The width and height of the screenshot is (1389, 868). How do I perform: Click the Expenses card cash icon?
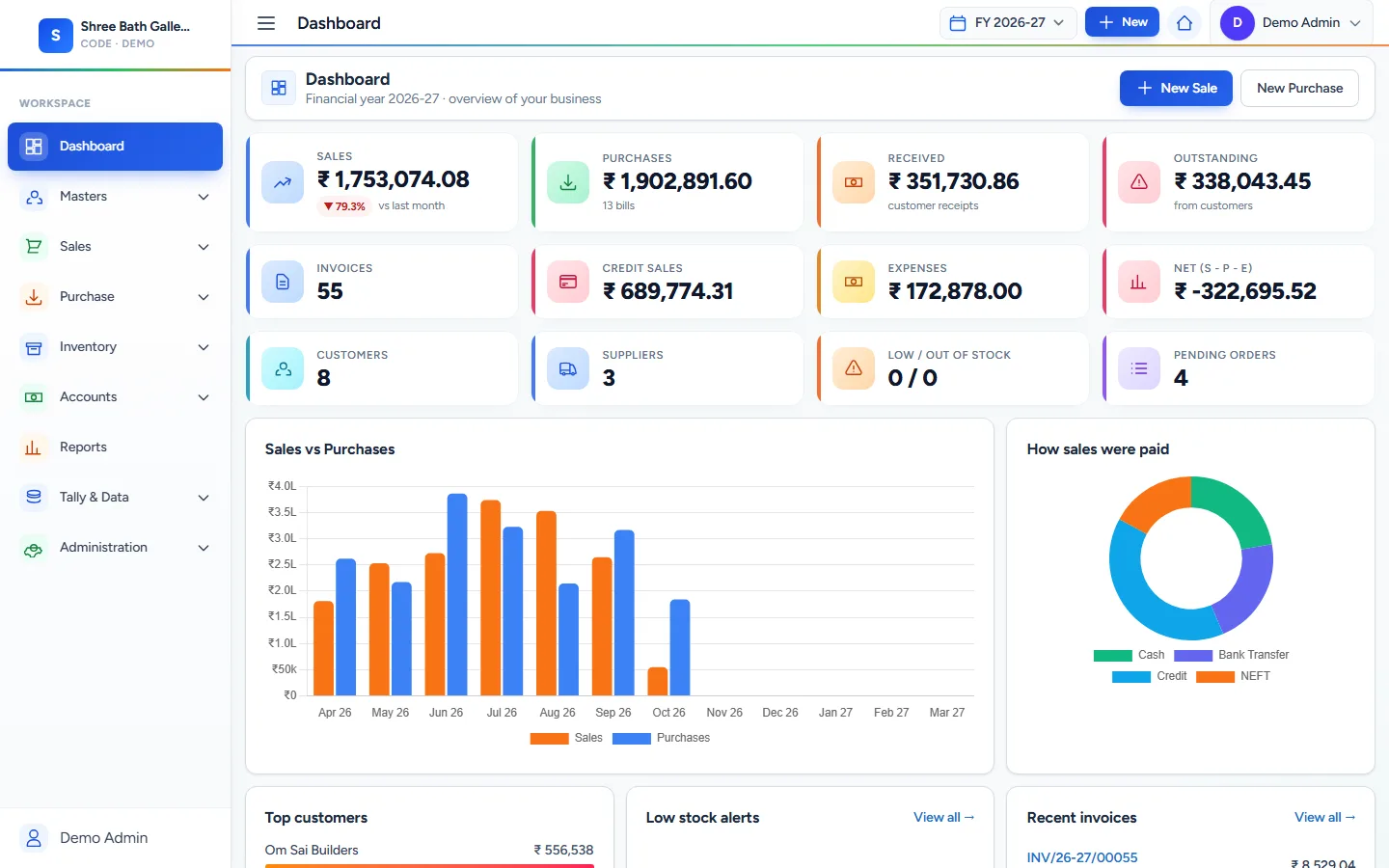pyautogui.click(x=854, y=282)
